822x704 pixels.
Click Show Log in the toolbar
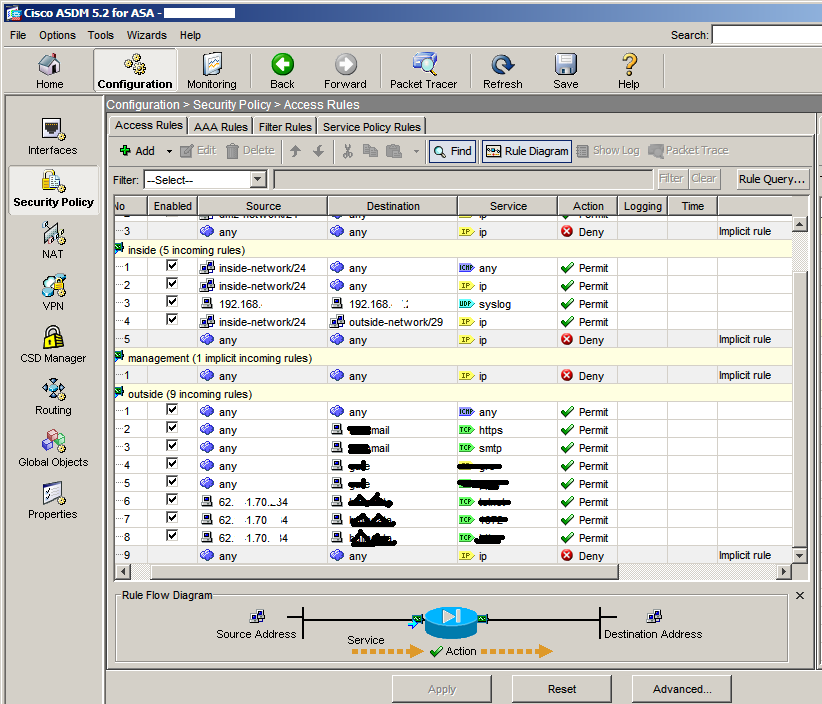click(608, 151)
